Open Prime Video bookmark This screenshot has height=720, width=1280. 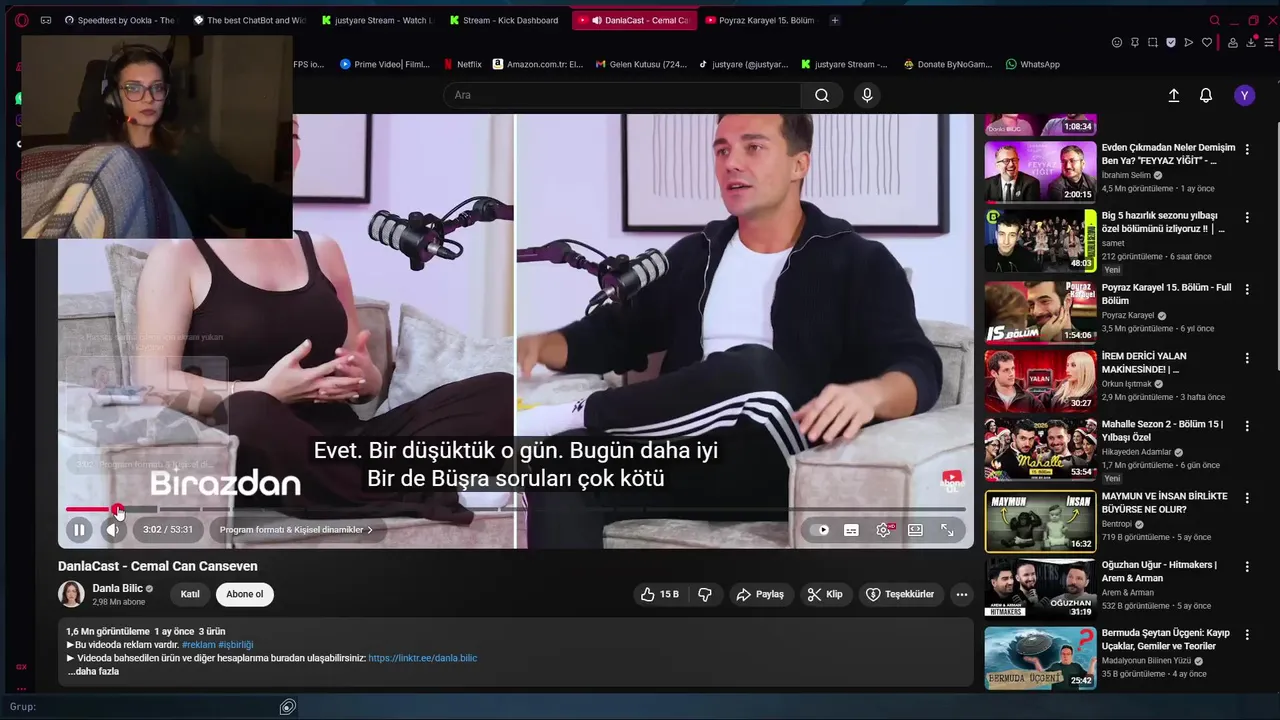point(385,64)
